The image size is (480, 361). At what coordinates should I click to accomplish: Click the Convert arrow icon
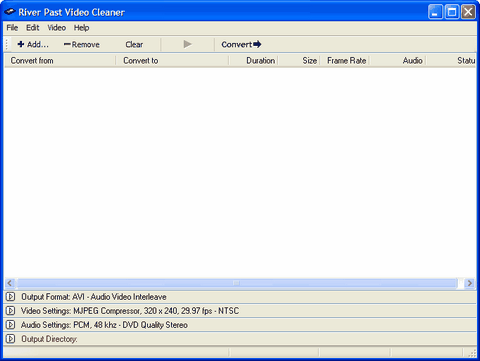[257, 44]
